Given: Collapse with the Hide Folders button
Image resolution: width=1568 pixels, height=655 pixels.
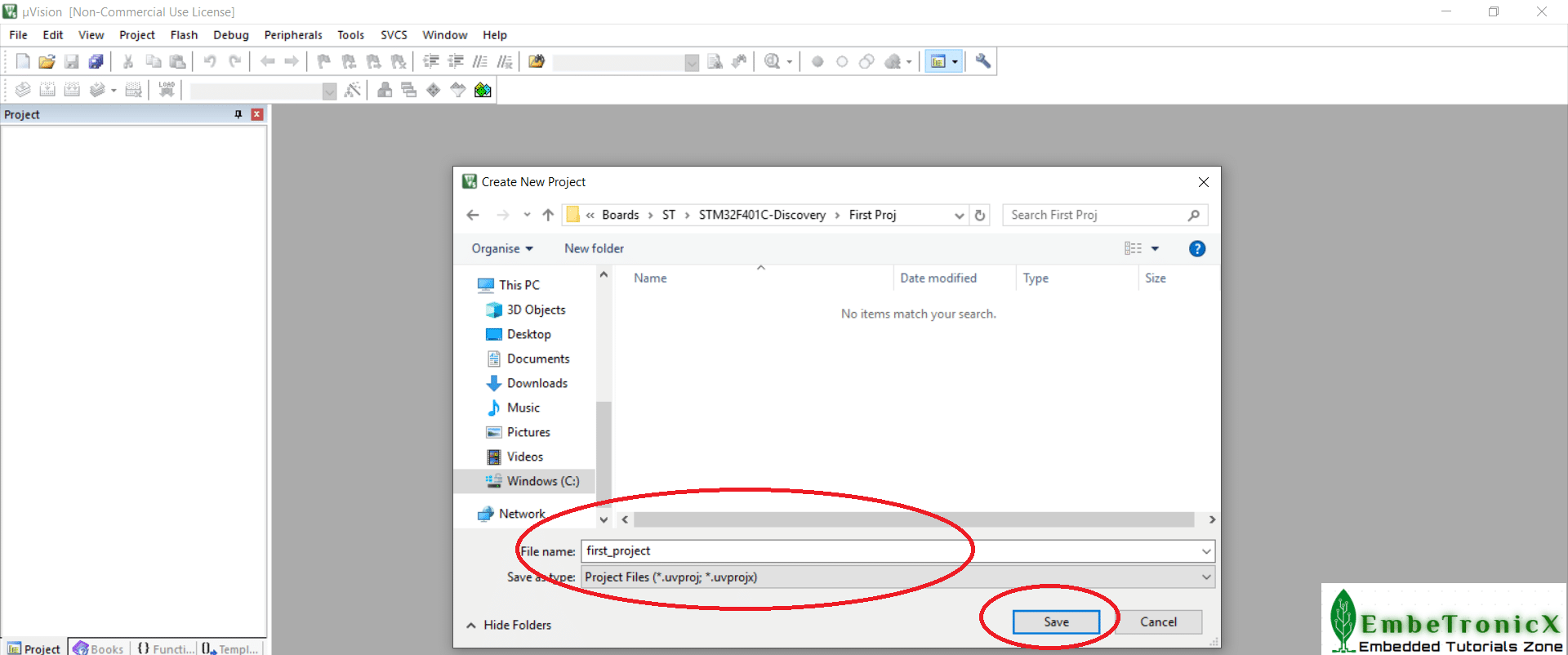Looking at the screenshot, I should click(x=509, y=625).
